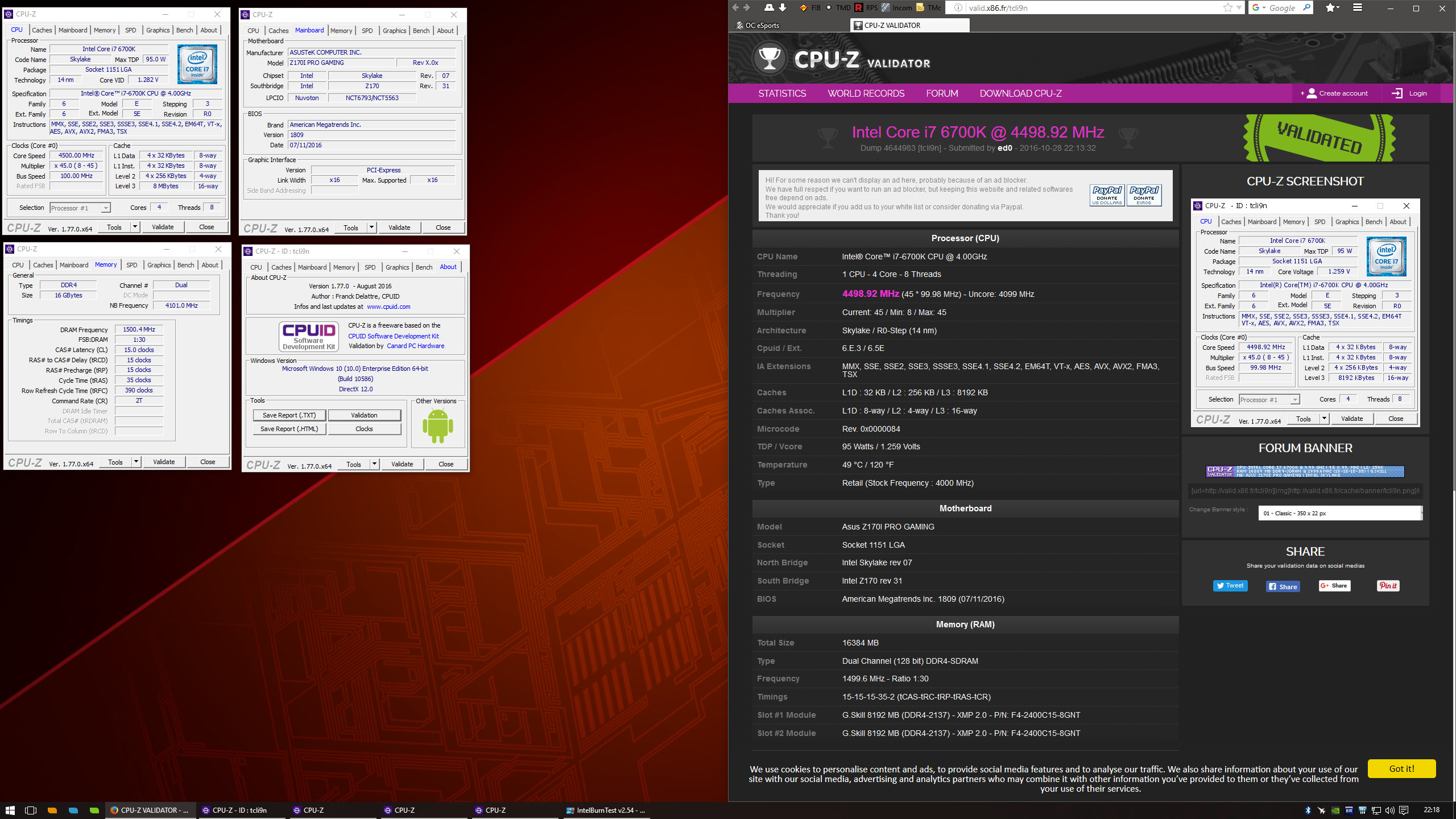Screen dimensions: 1456x819
Task: Click the NVIDIA tray icon
Action: (x=1335, y=810)
